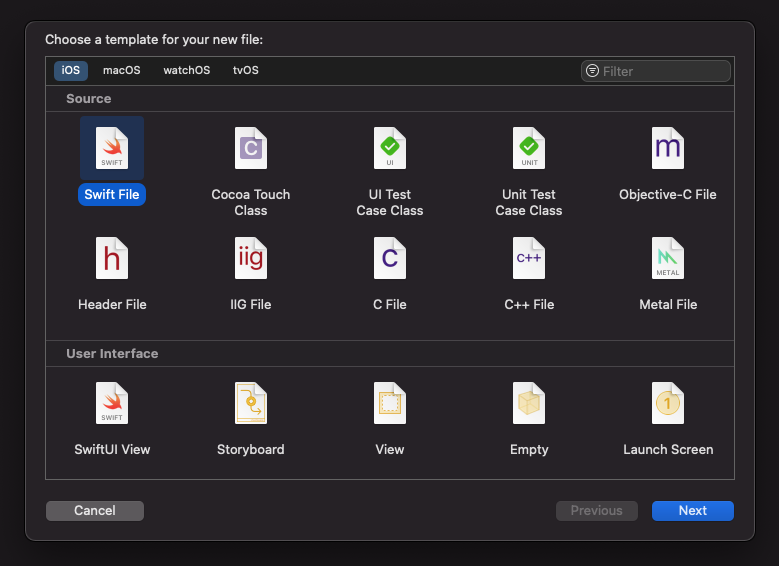
Task: Click the IIG File label
Action: point(251,304)
